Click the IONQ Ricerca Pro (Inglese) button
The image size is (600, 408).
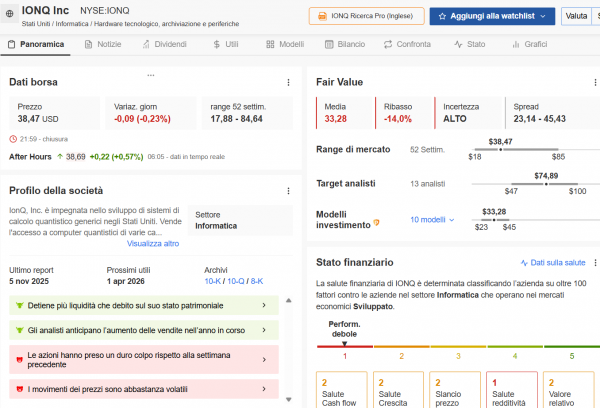(x=365, y=16)
